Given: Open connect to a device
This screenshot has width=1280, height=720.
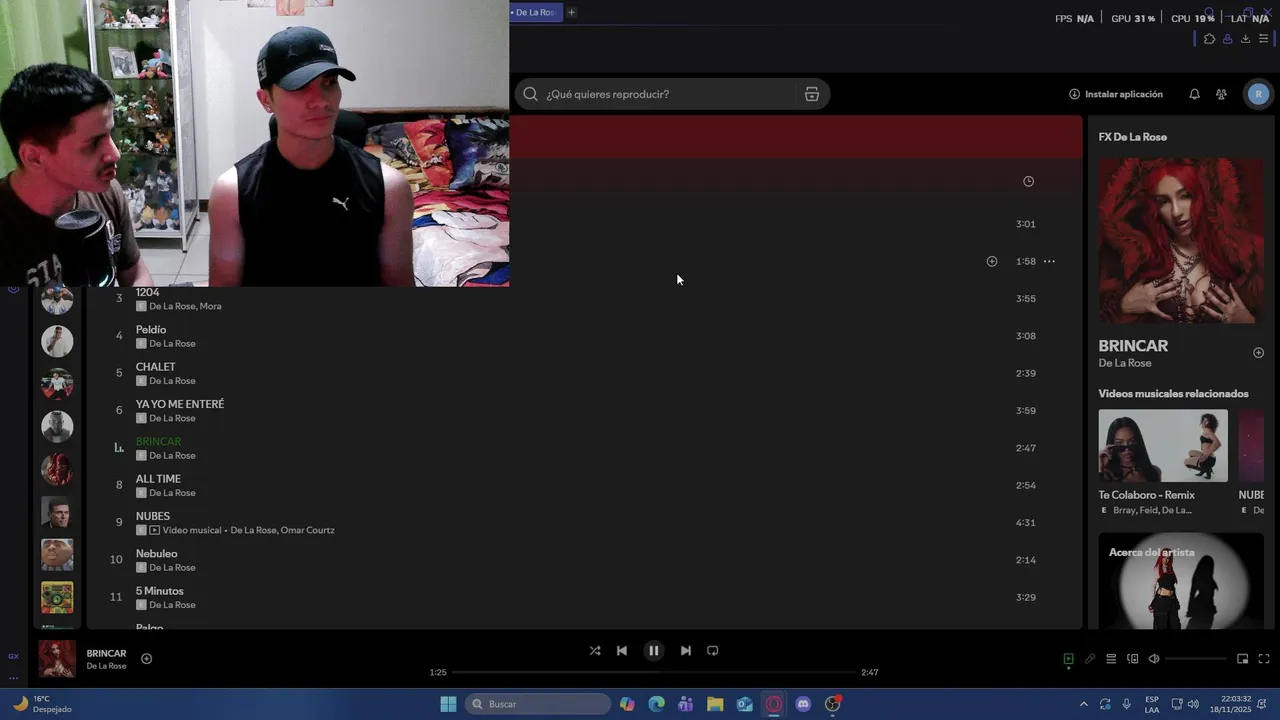Looking at the screenshot, I should click(1133, 659).
